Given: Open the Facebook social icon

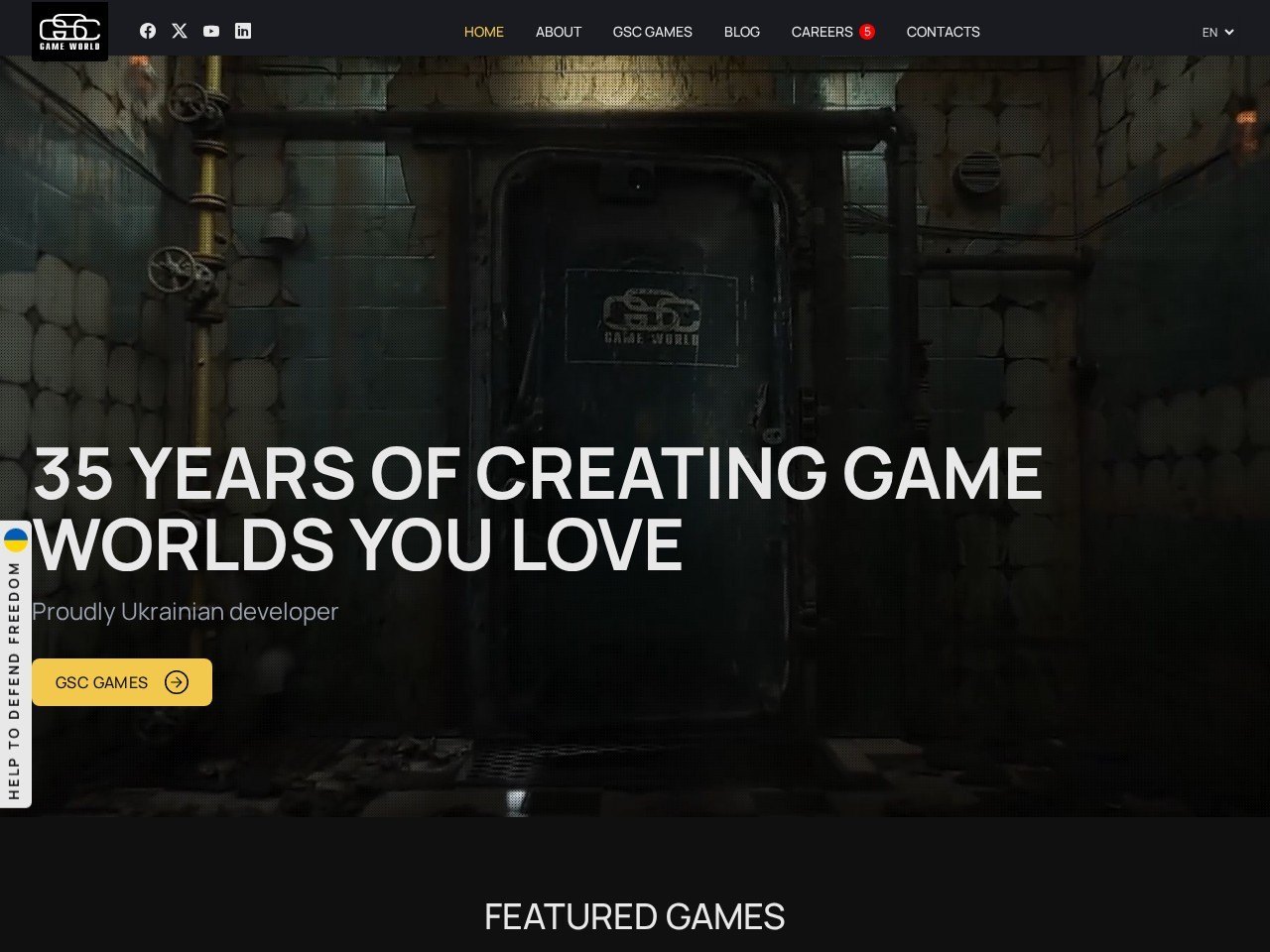Looking at the screenshot, I should click(148, 31).
